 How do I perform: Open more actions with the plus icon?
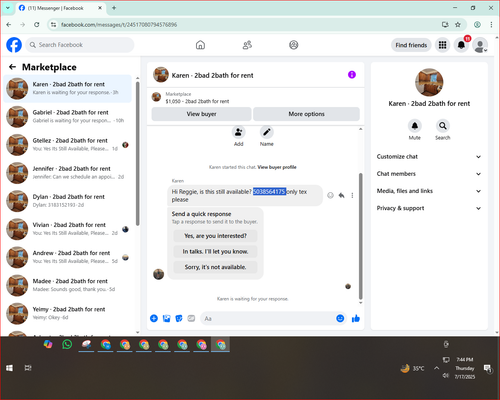(x=154, y=318)
